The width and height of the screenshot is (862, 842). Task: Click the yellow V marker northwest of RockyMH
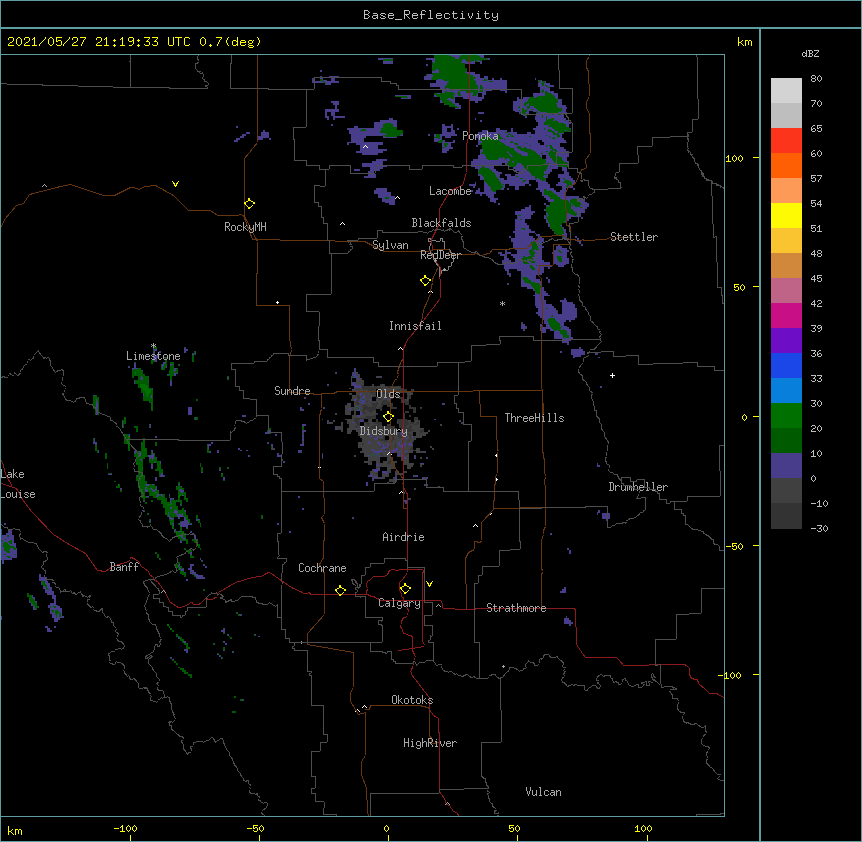[175, 184]
